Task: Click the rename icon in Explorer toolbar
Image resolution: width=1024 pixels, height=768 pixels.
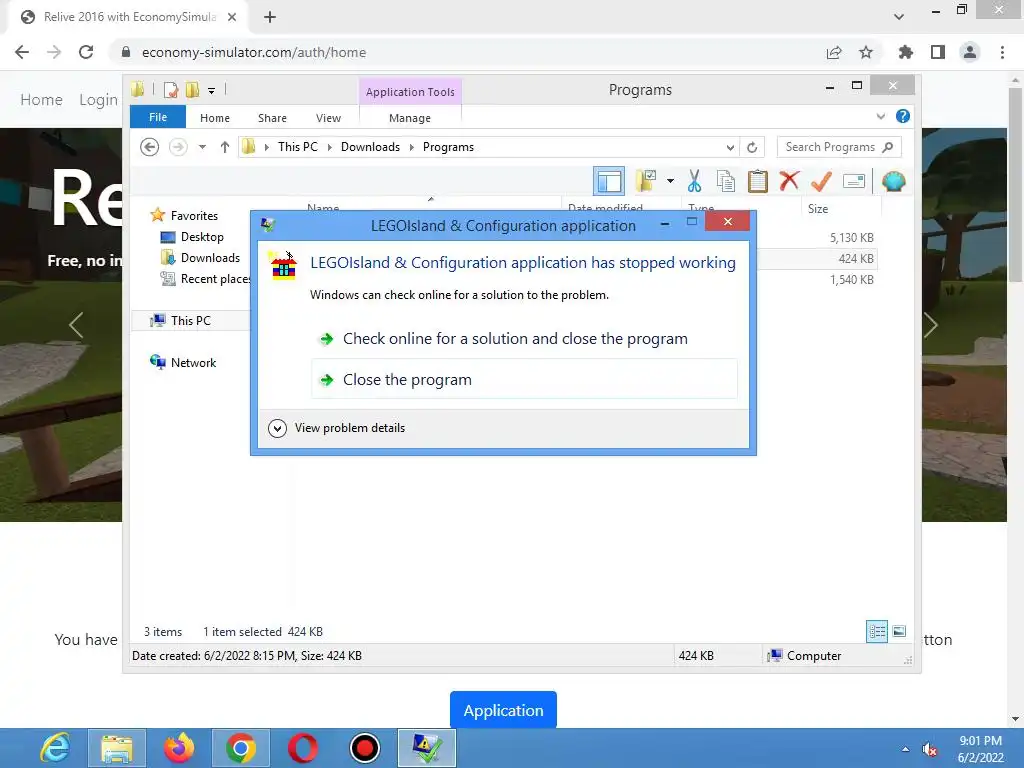Action: [x=854, y=181]
